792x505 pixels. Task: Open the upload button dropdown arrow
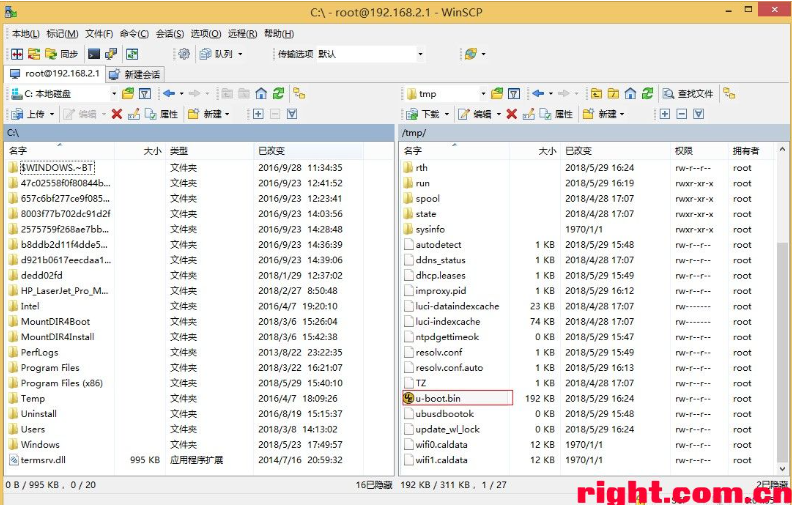coord(52,114)
